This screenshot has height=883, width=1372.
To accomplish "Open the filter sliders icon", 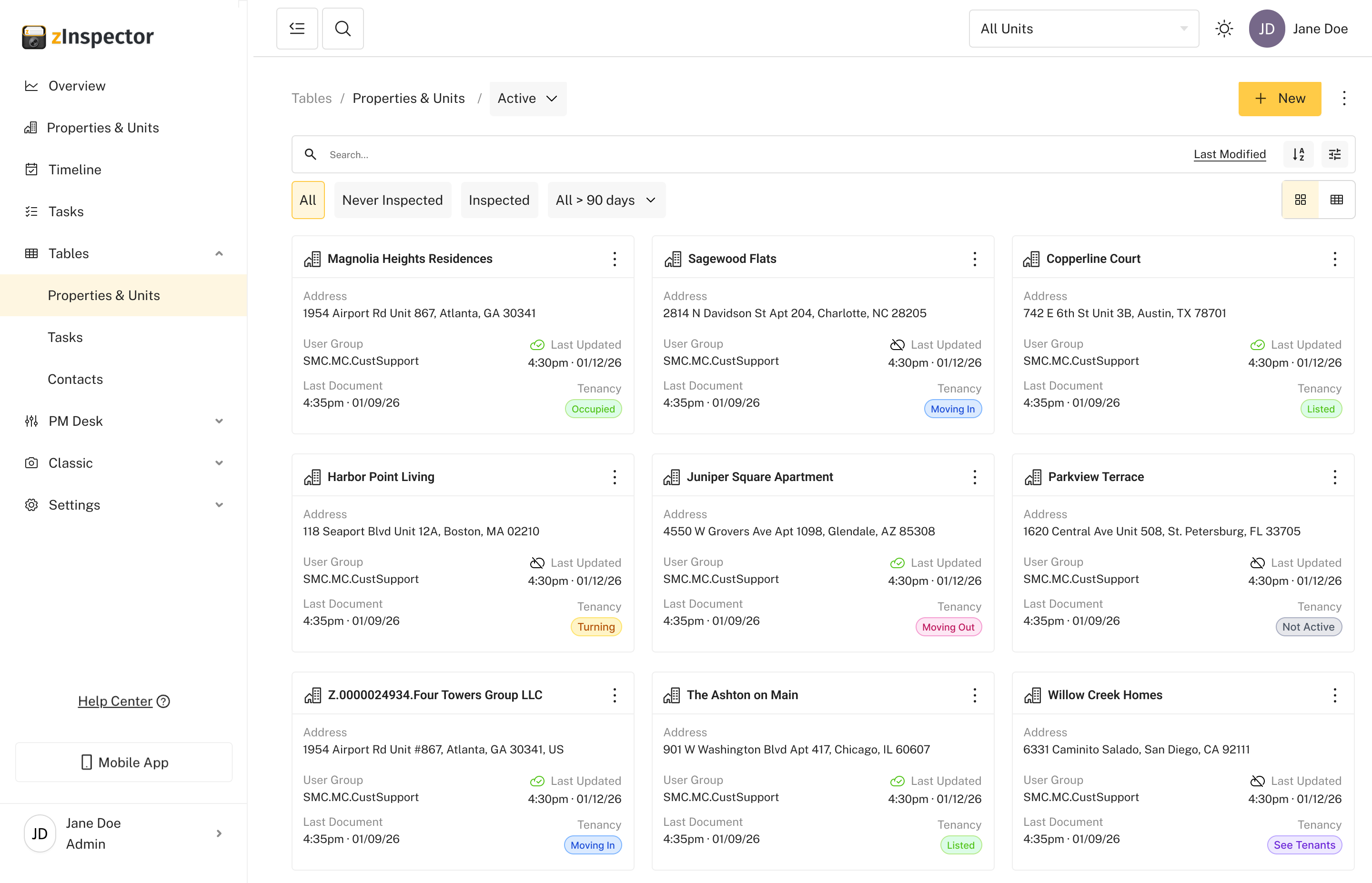I will click(1335, 154).
